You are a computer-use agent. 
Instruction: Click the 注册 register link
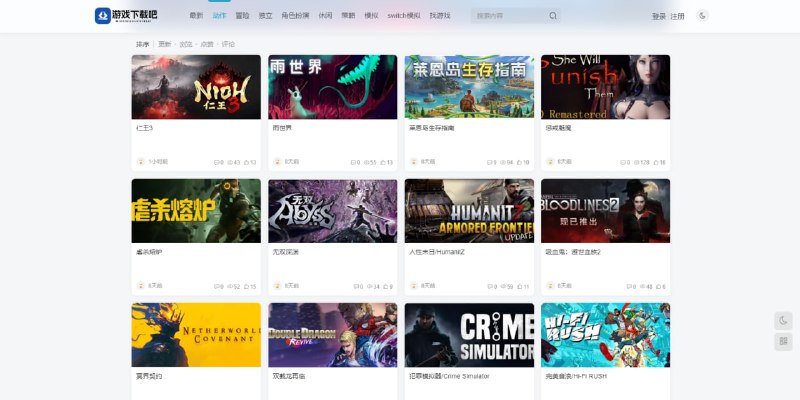click(678, 16)
